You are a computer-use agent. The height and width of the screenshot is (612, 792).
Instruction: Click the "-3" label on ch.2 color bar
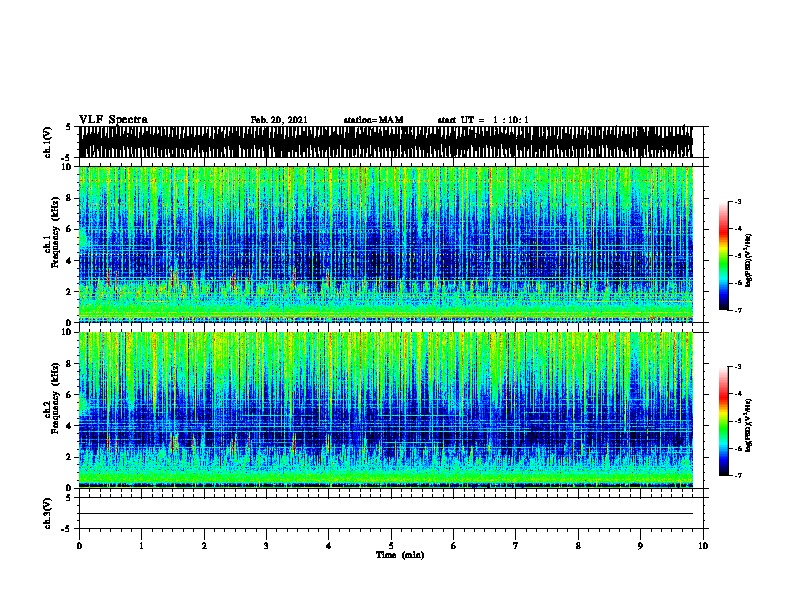tap(738, 367)
